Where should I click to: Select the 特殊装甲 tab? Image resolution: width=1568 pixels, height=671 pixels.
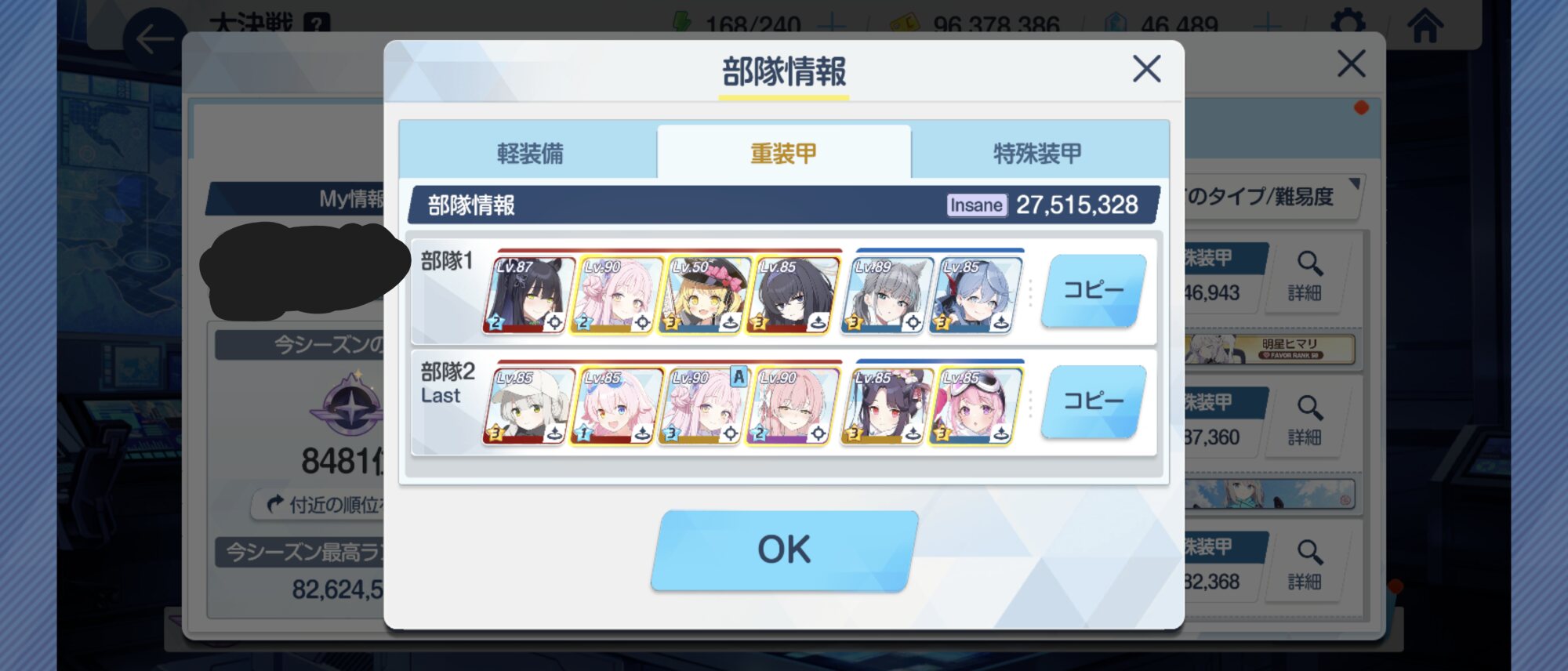tap(1039, 152)
